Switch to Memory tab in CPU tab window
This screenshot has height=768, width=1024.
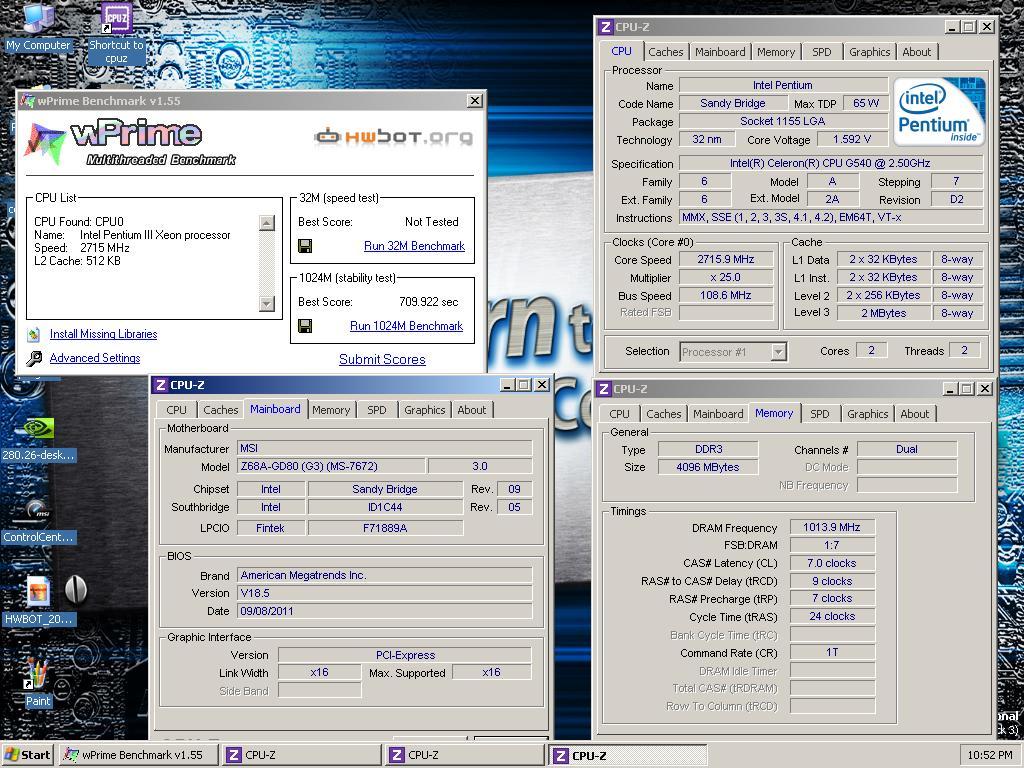[x=776, y=52]
